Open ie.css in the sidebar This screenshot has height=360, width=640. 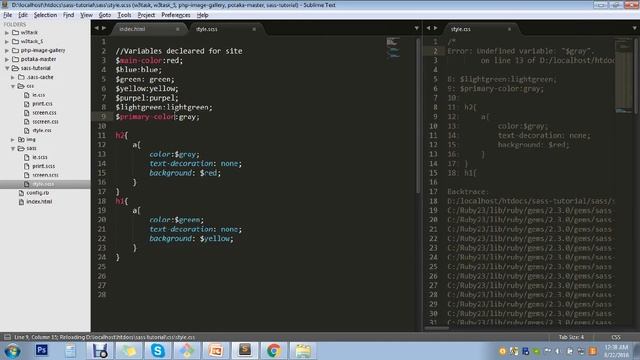point(38,95)
